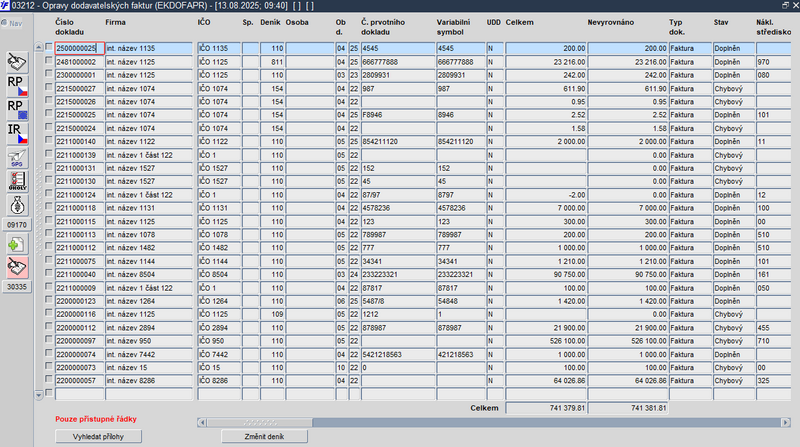800x447 pixels.
Task: Tick the checkbox for document 2300000001
Action: pyautogui.click(x=49, y=73)
